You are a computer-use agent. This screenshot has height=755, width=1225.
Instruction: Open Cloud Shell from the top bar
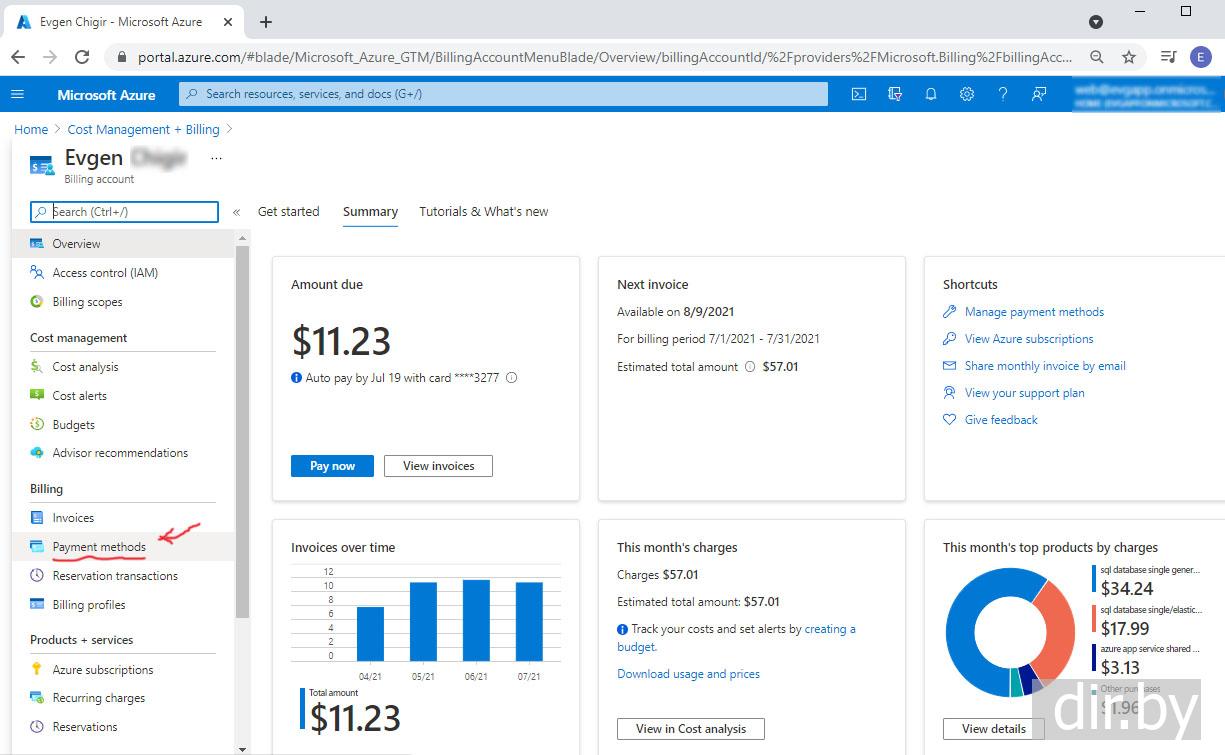(858, 94)
